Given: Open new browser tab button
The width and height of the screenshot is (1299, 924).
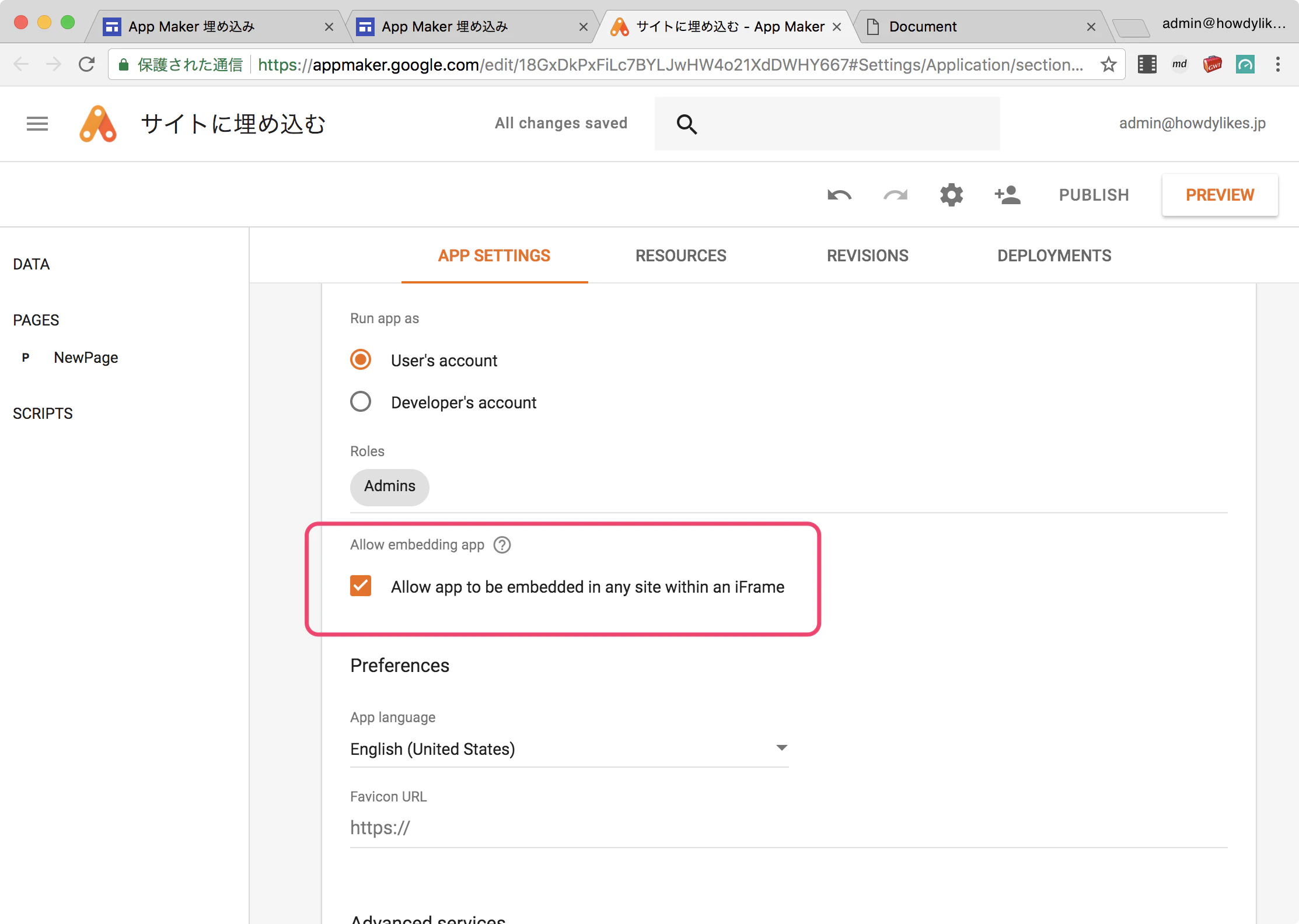Looking at the screenshot, I should [x=1130, y=27].
